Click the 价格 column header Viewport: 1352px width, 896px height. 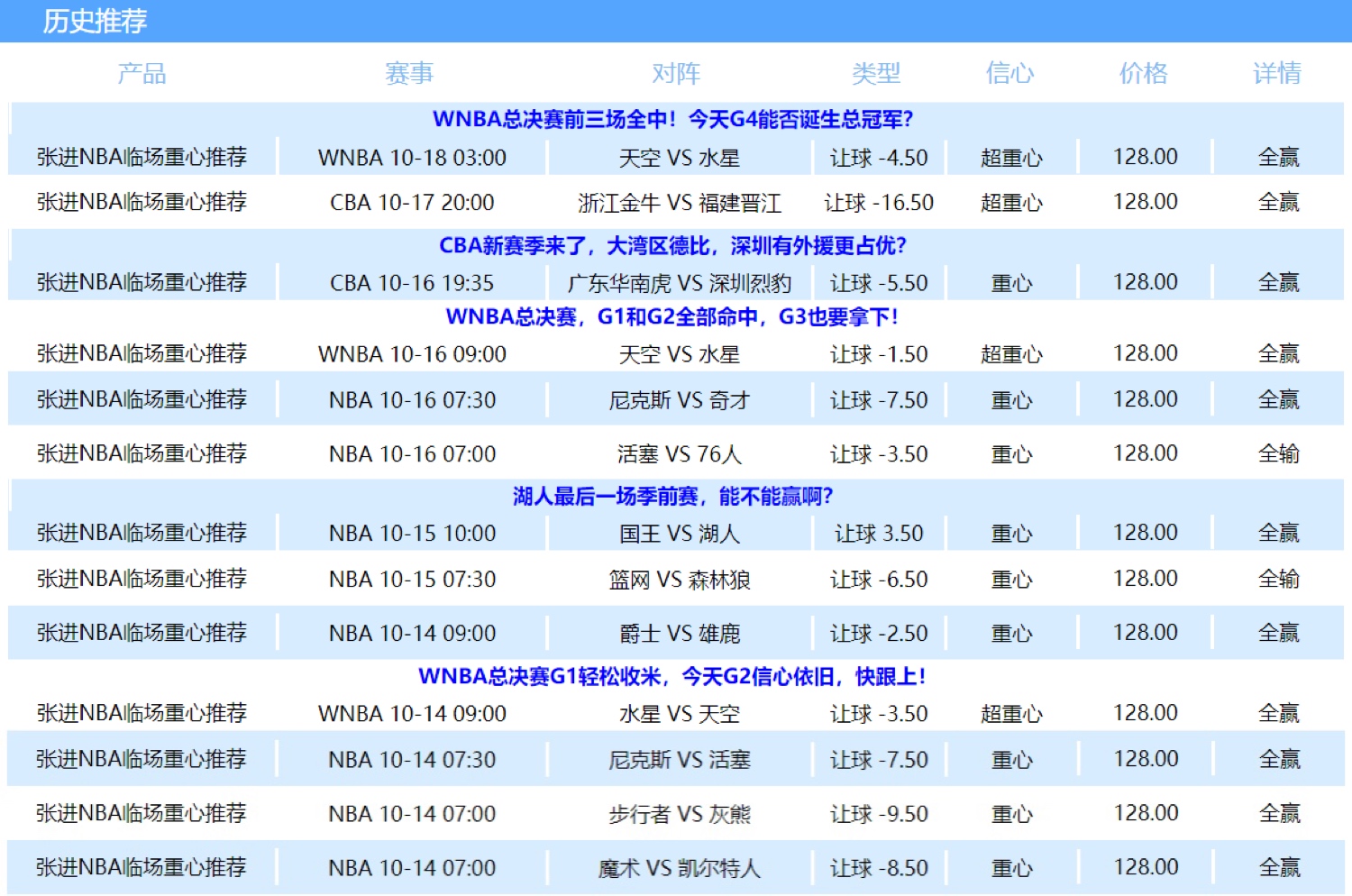click(x=1143, y=73)
